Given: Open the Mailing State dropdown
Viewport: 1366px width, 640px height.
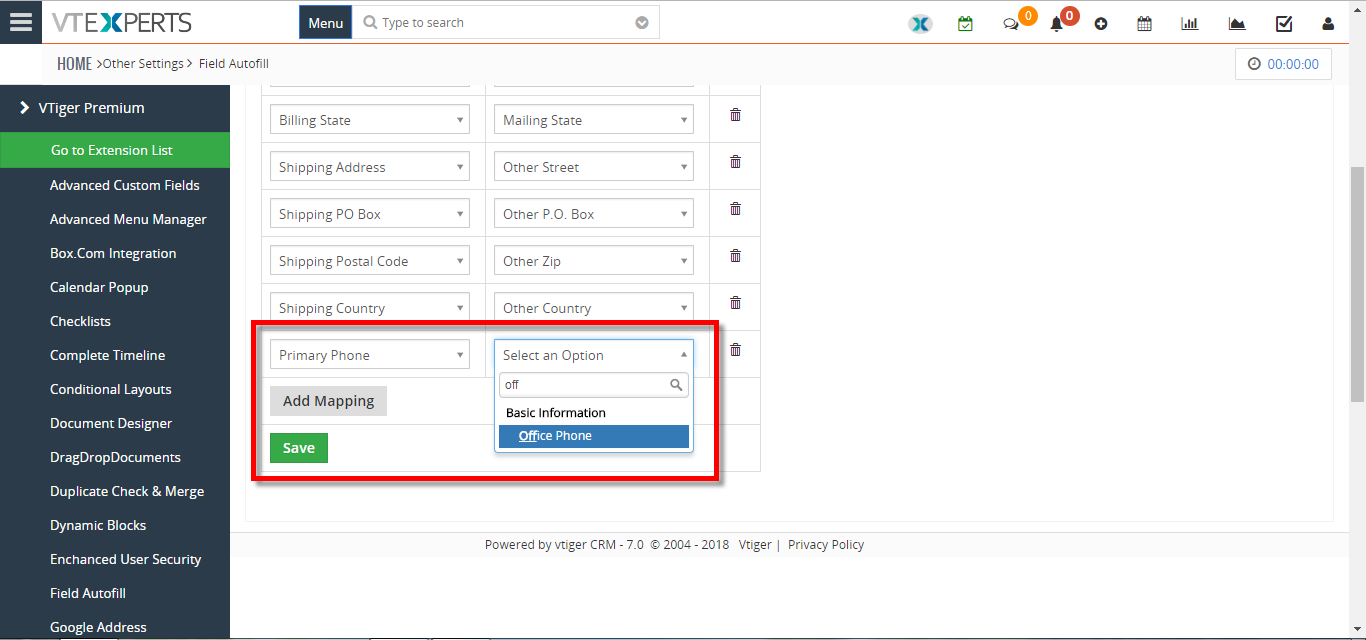Looking at the screenshot, I should pos(594,120).
